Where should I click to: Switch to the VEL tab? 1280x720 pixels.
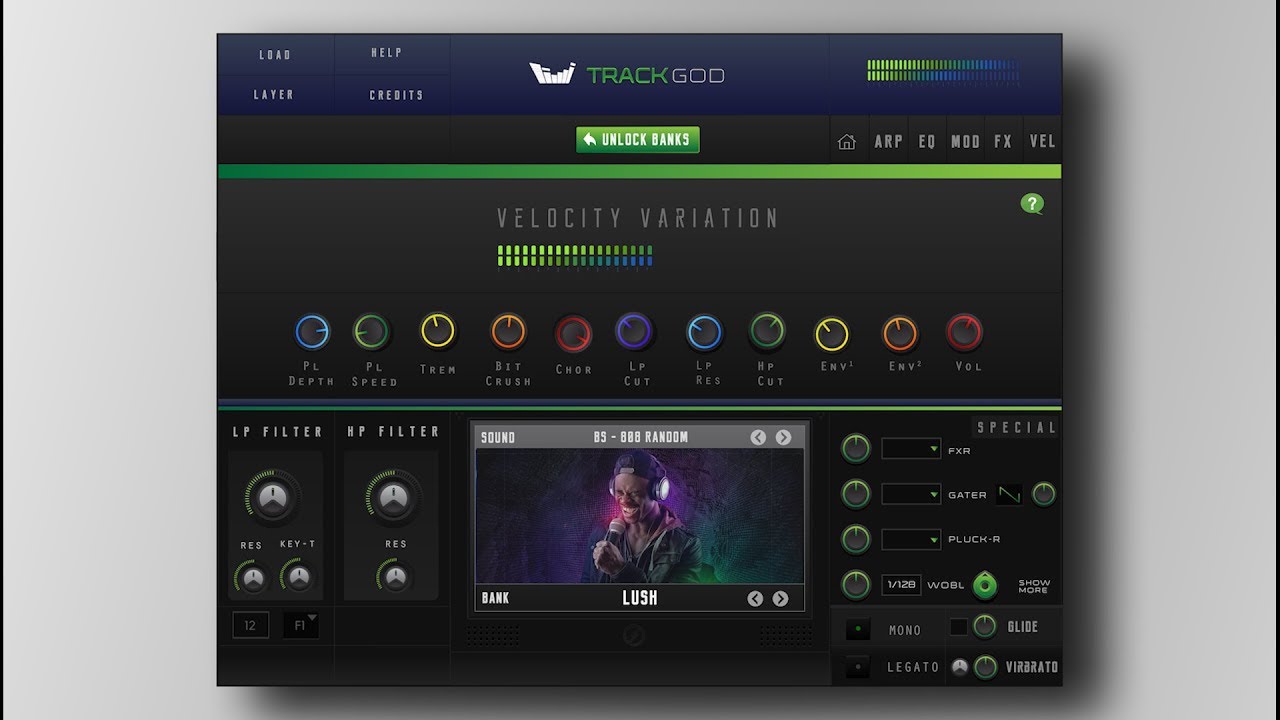(x=1042, y=142)
